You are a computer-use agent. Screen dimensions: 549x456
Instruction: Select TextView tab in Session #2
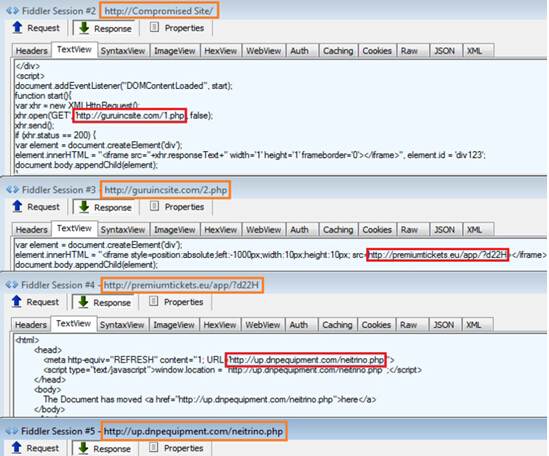[x=74, y=50]
